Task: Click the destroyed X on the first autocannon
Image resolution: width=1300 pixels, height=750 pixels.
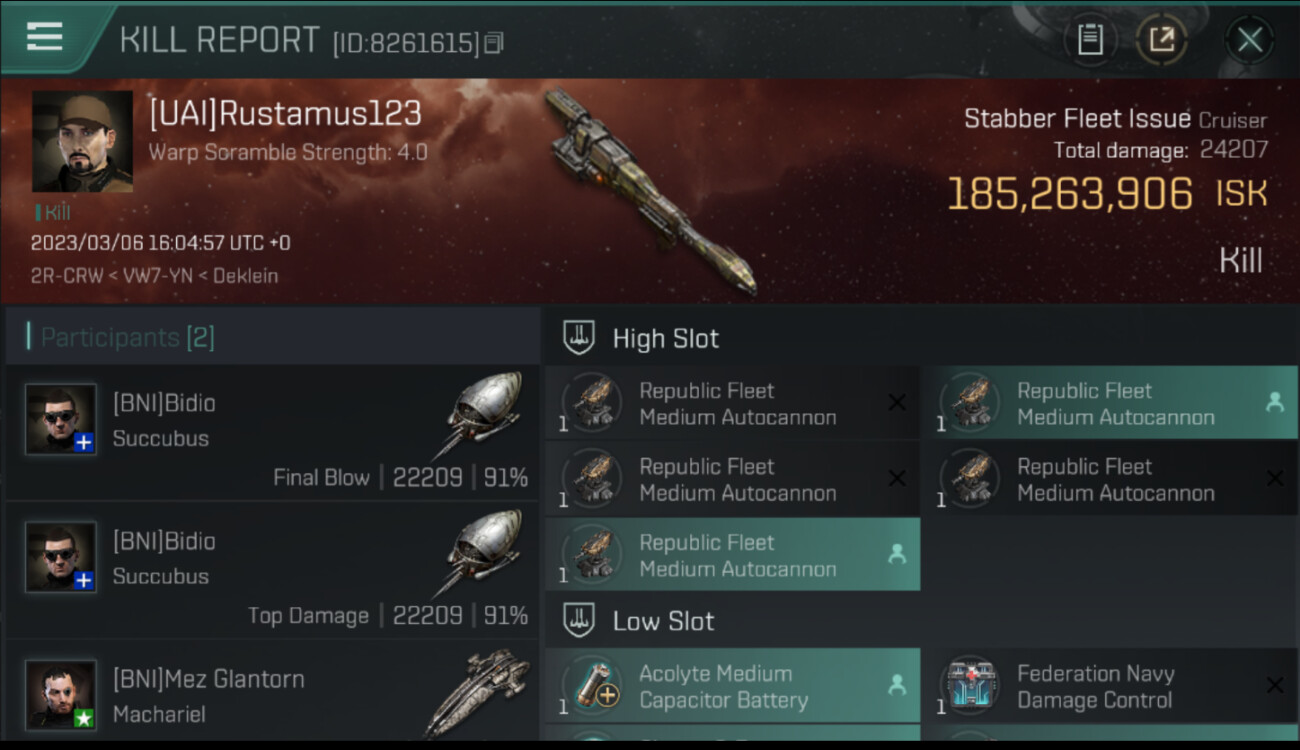Action: (x=897, y=402)
